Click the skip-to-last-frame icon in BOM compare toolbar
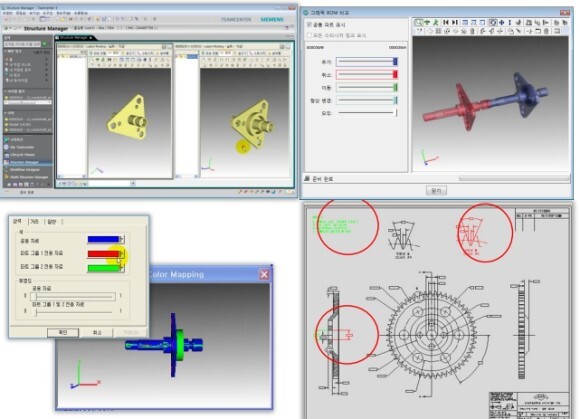 [x=455, y=23]
